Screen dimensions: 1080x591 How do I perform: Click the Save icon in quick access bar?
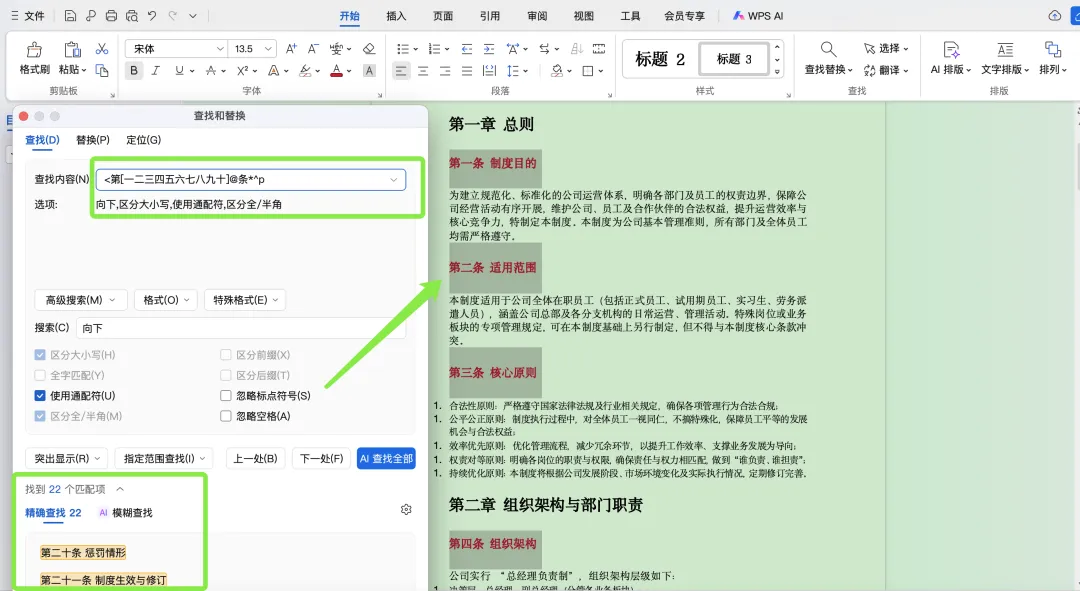pos(70,15)
